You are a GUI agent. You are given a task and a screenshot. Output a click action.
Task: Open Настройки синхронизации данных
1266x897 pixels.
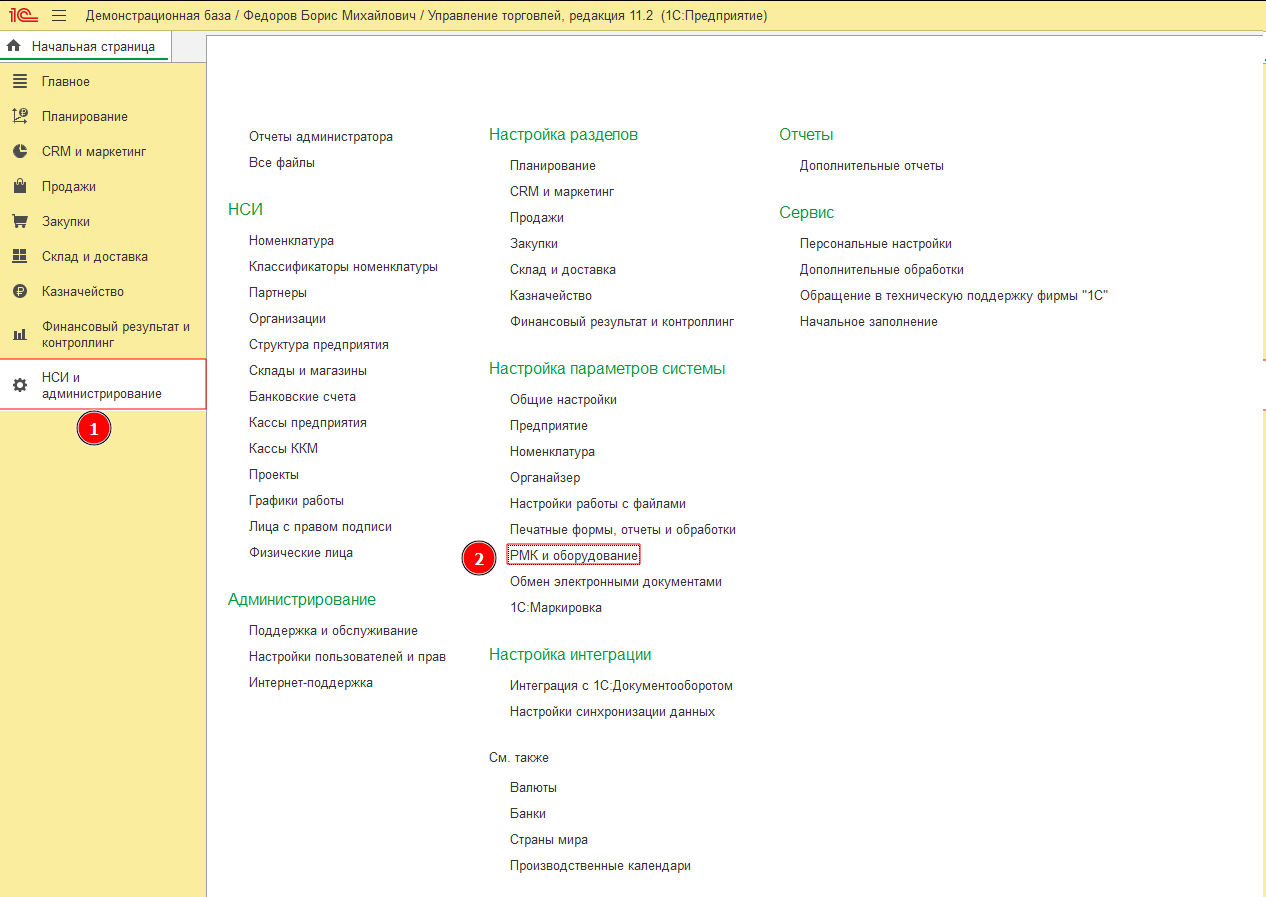(x=612, y=712)
